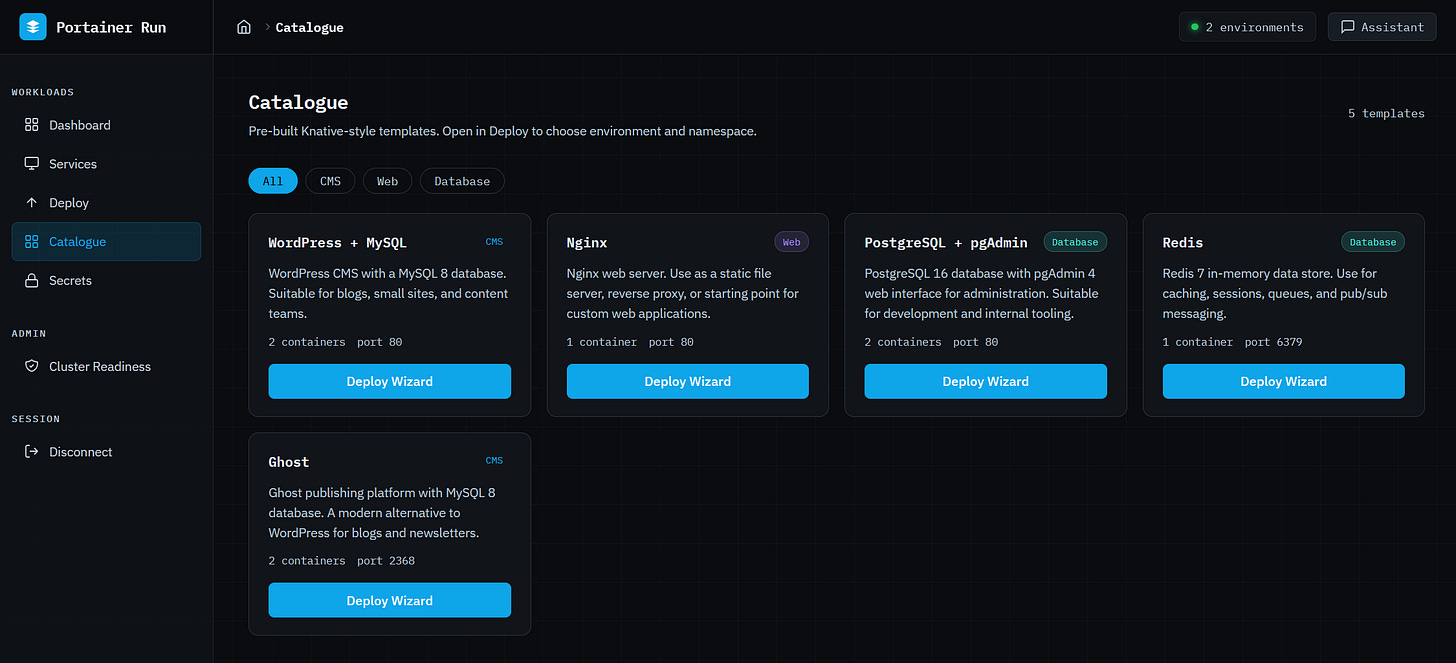Open the Dashboard page
This screenshot has width=1456, height=663.
[x=106, y=125]
